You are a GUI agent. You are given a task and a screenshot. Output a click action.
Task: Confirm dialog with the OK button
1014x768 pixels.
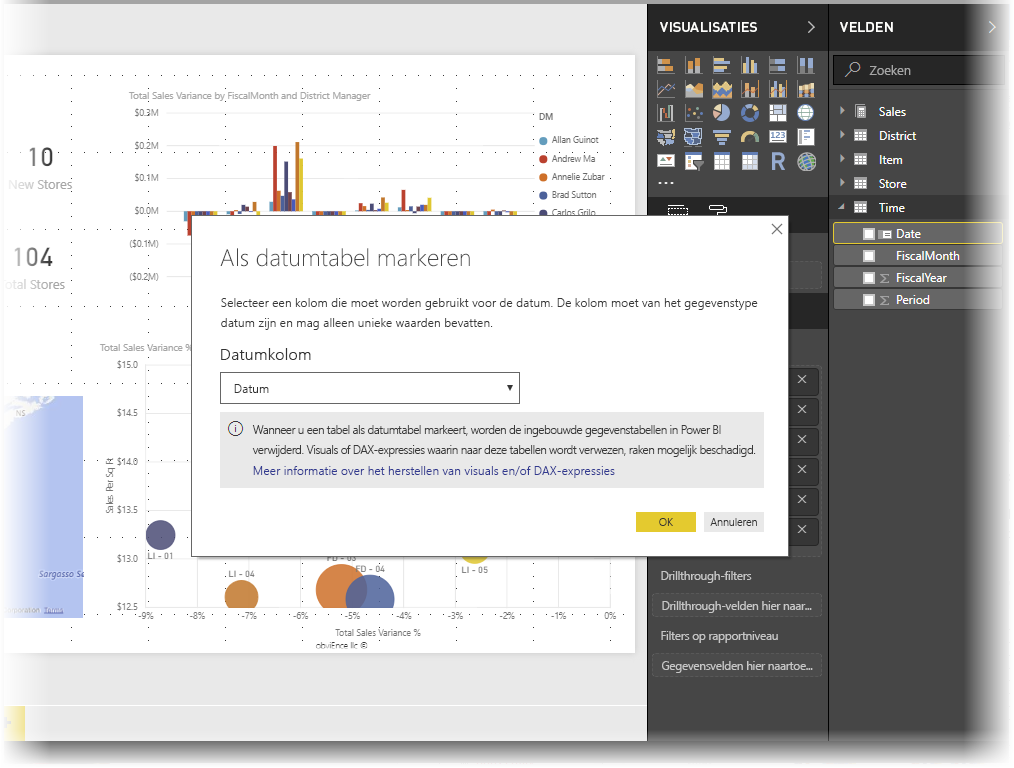click(x=665, y=522)
